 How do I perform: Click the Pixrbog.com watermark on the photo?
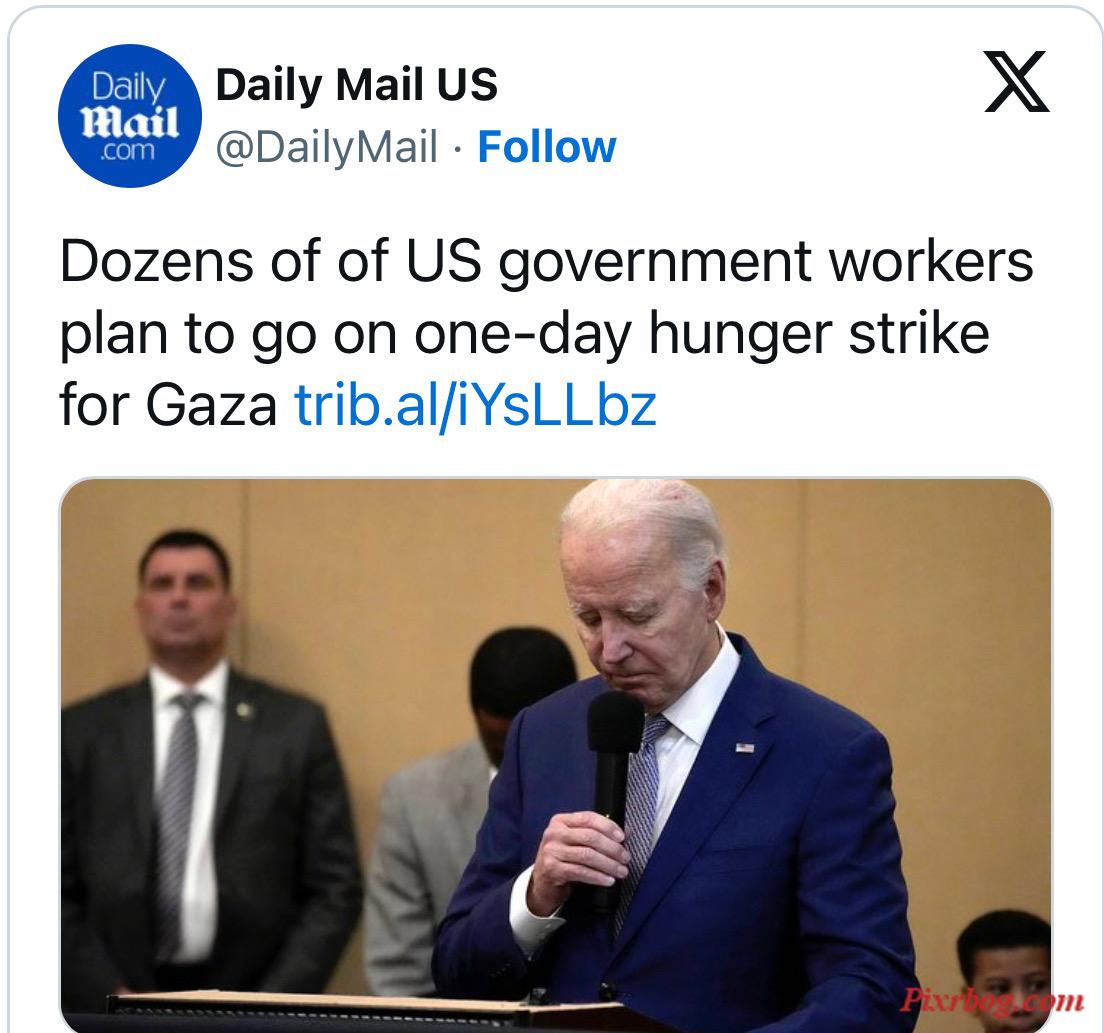tap(991, 1000)
